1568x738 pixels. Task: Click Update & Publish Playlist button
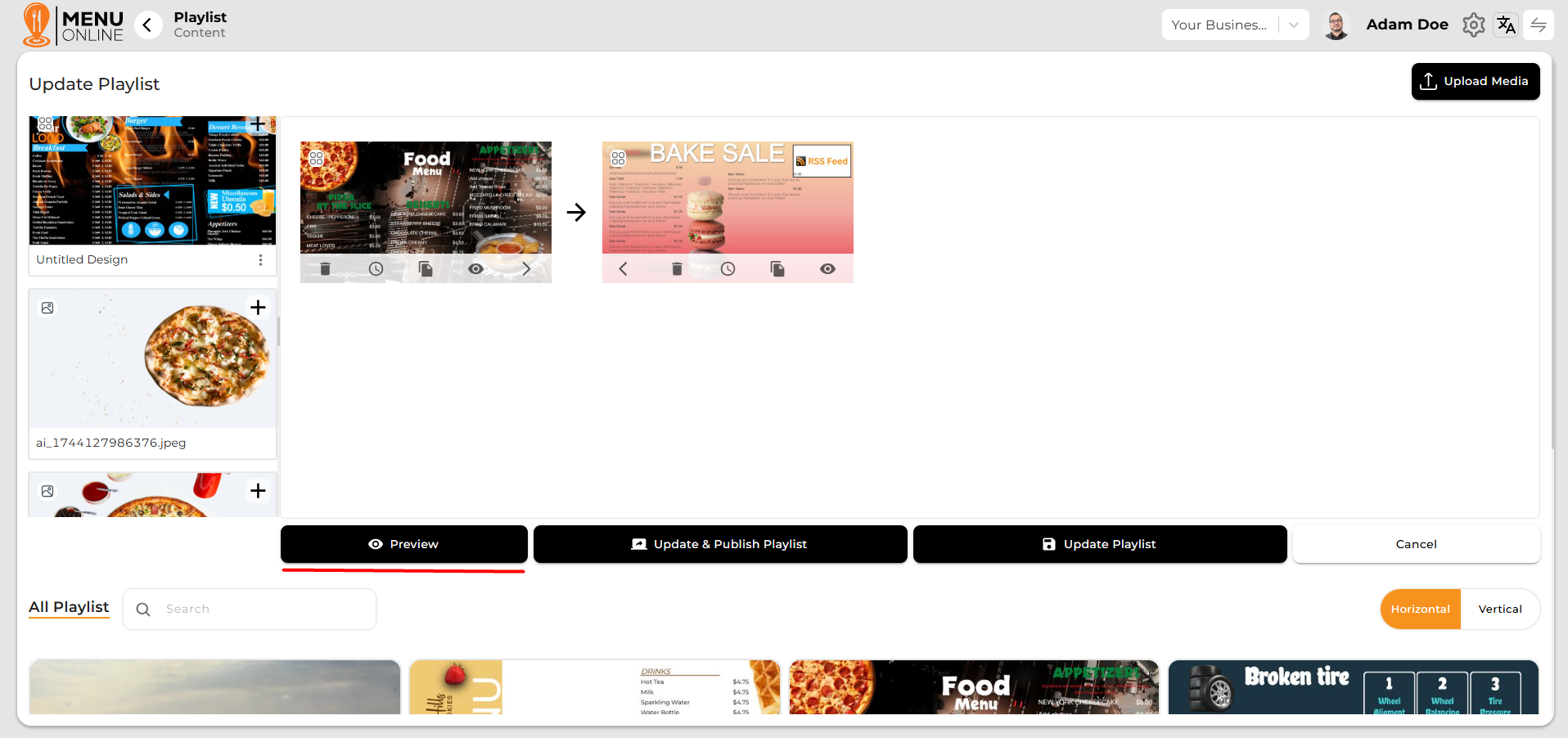(x=719, y=544)
